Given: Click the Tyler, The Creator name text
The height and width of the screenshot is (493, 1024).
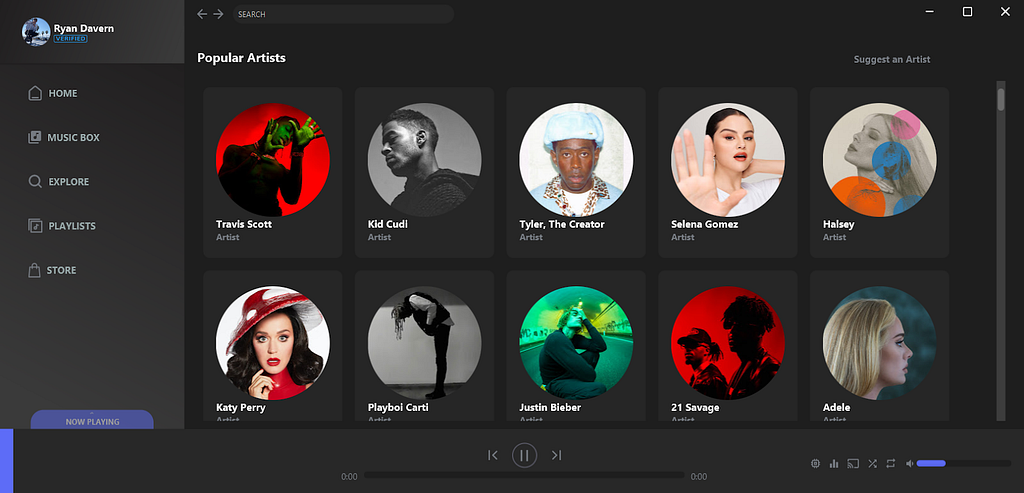Looking at the screenshot, I should tap(562, 224).
